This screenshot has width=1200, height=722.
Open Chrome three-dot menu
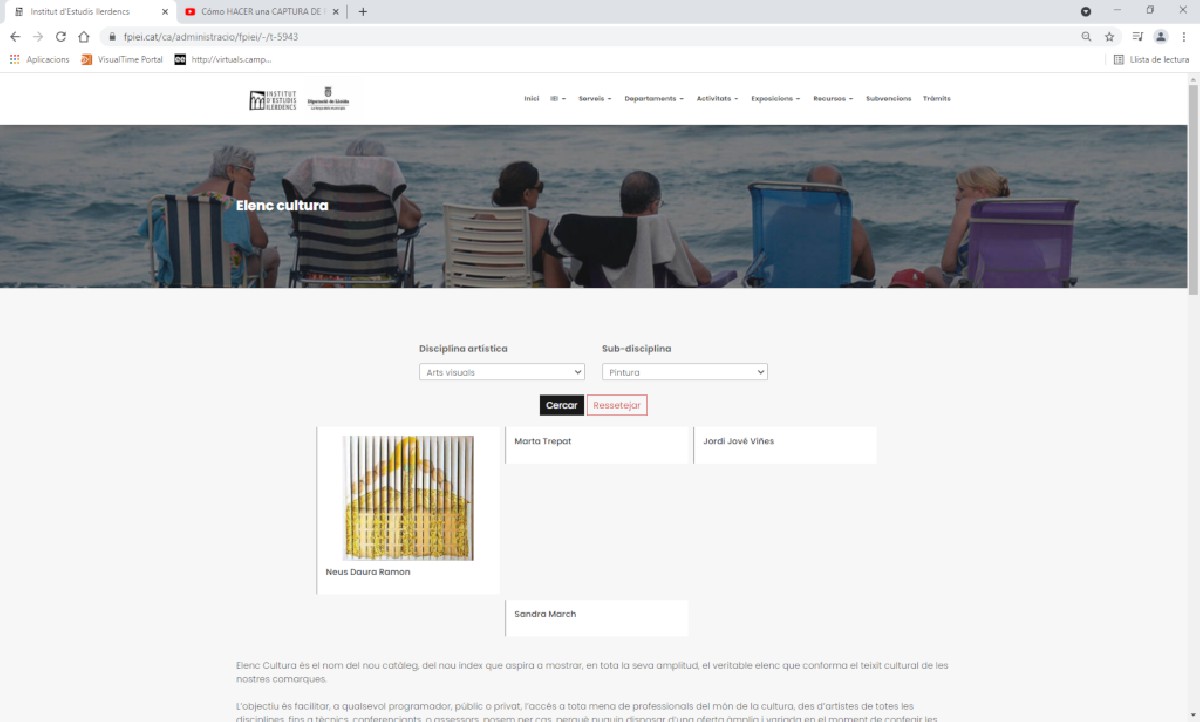(1184, 37)
